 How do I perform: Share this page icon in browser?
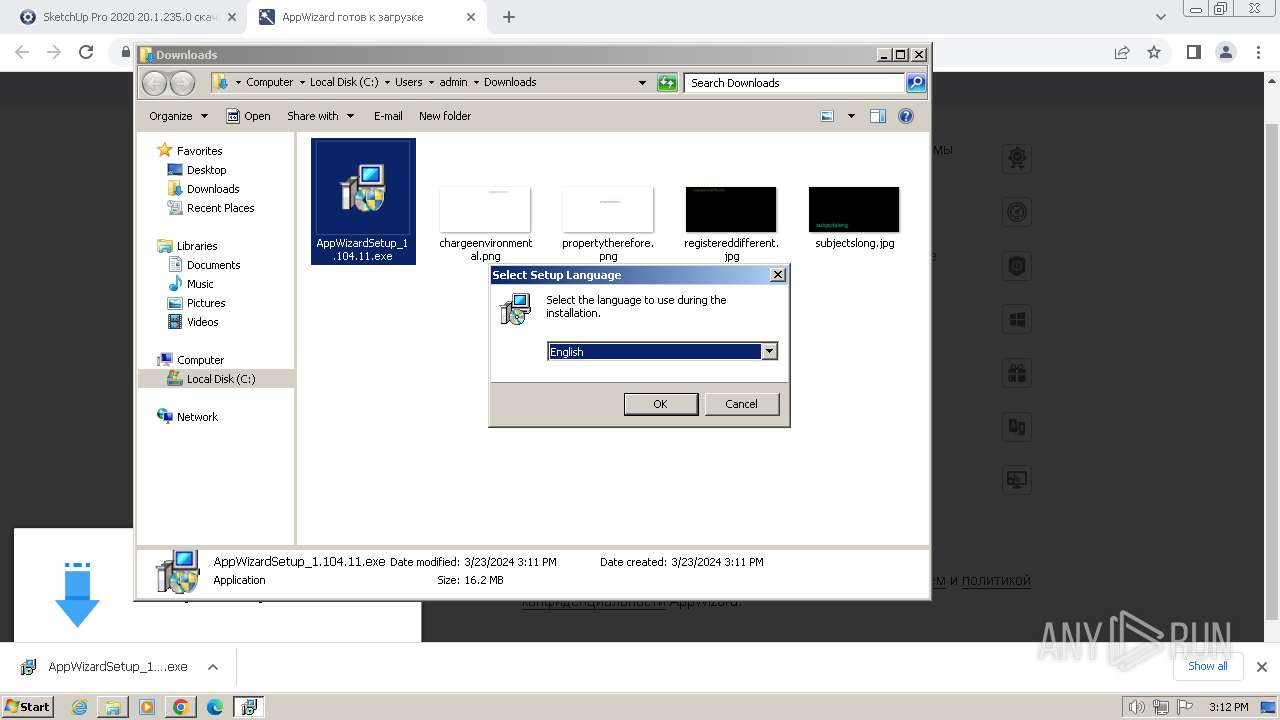(1122, 52)
